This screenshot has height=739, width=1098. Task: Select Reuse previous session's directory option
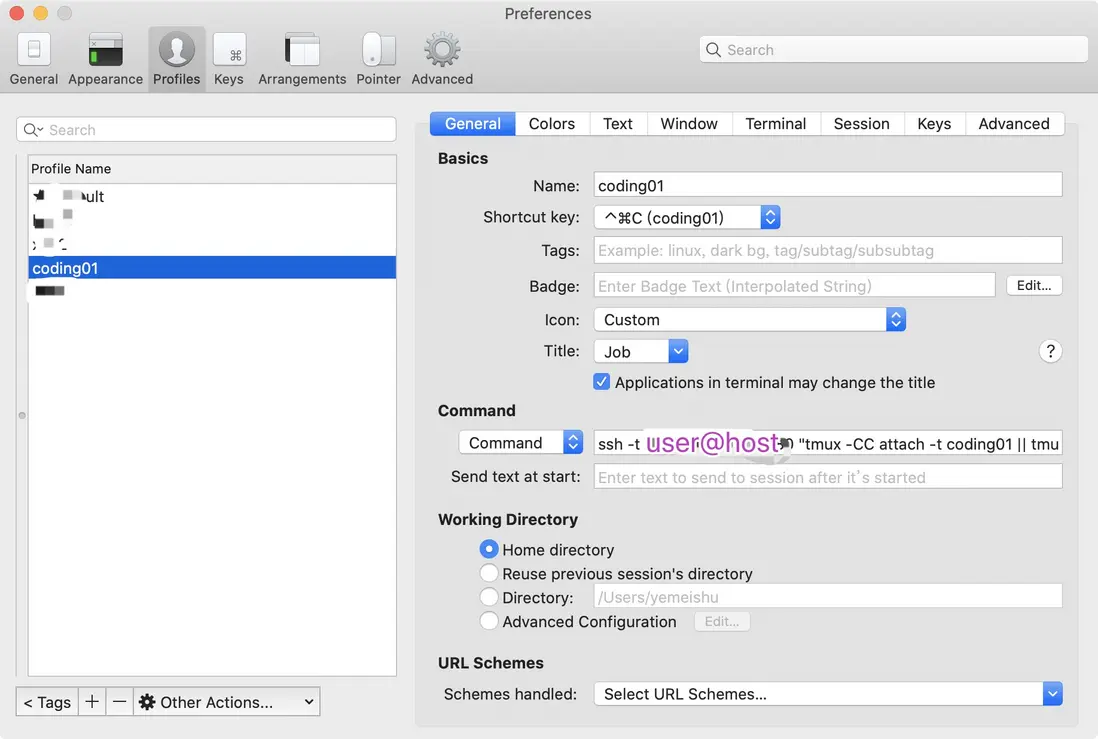(x=489, y=572)
